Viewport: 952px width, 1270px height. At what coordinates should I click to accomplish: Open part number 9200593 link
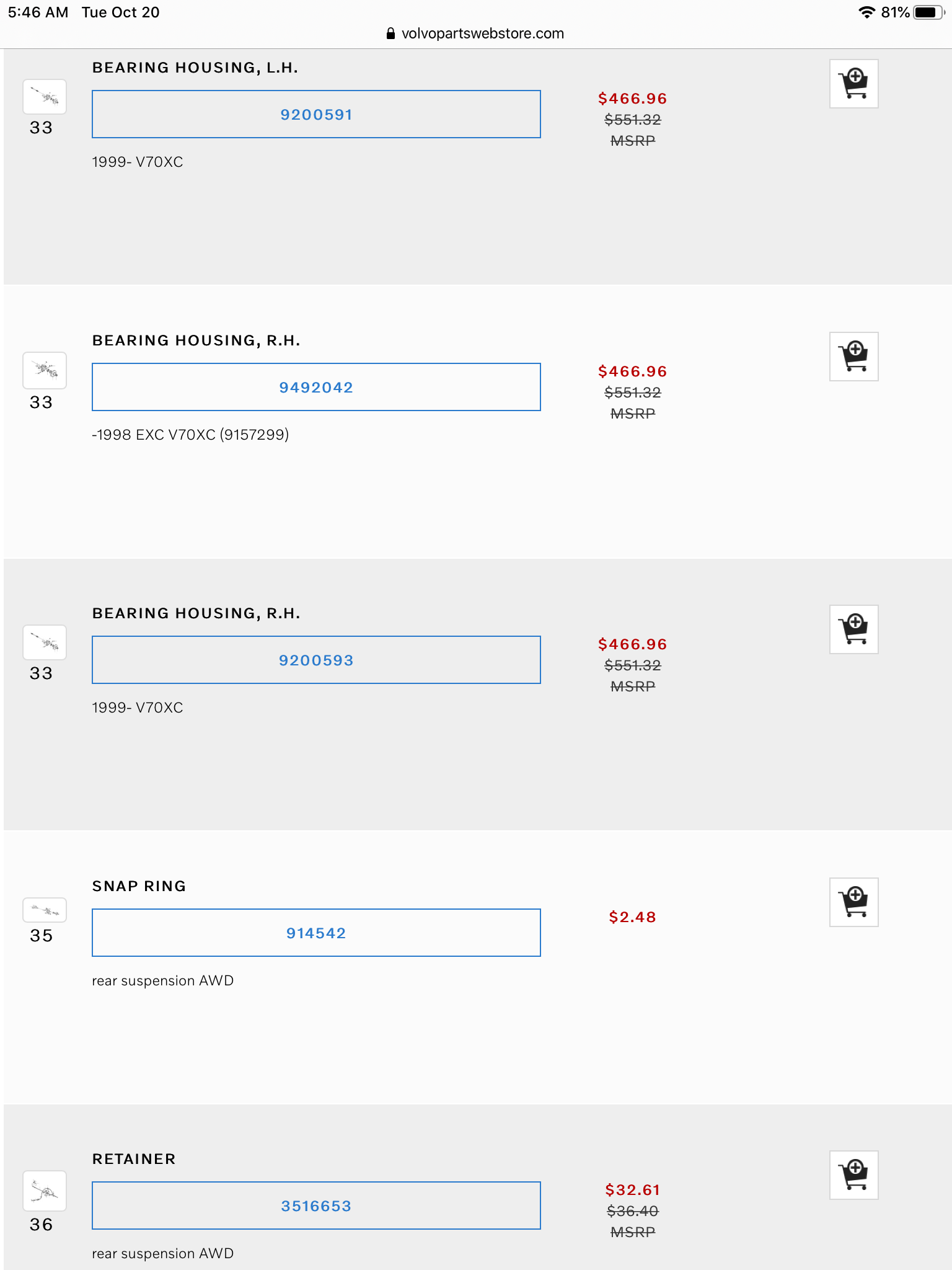click(316, 660)
